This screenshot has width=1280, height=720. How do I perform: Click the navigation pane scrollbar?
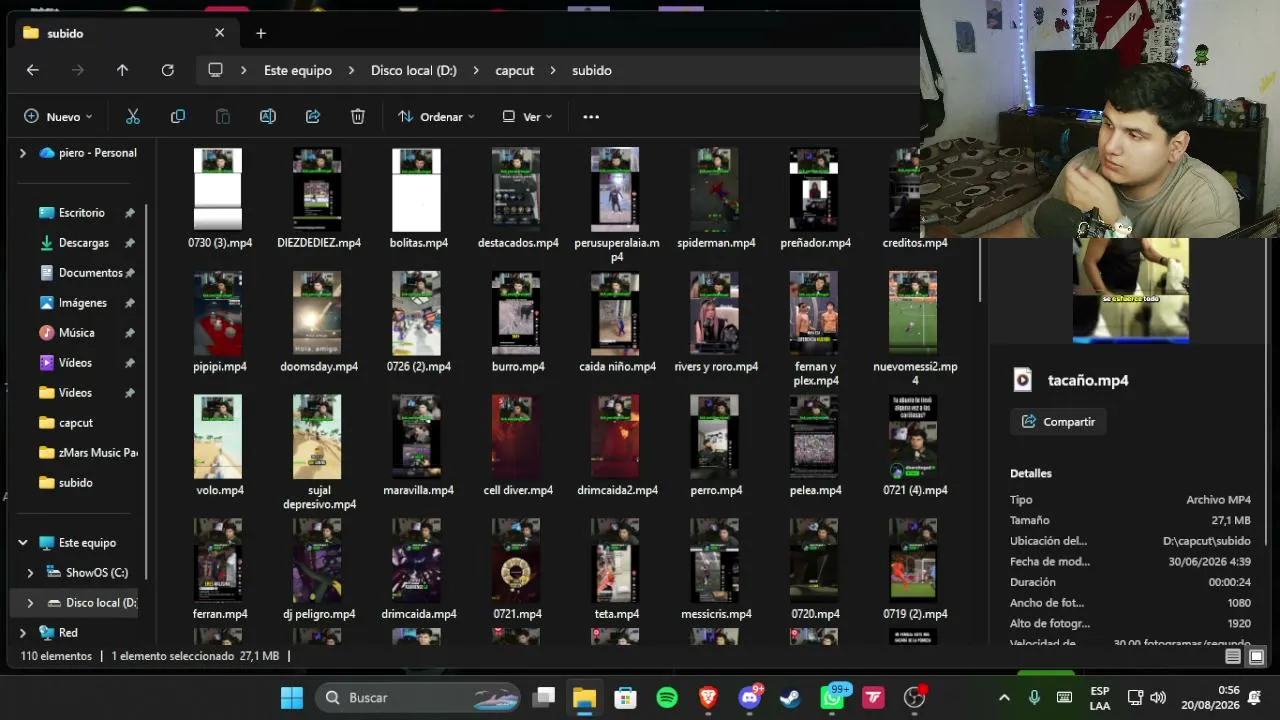pyautogui.click(x=147, y=390)
